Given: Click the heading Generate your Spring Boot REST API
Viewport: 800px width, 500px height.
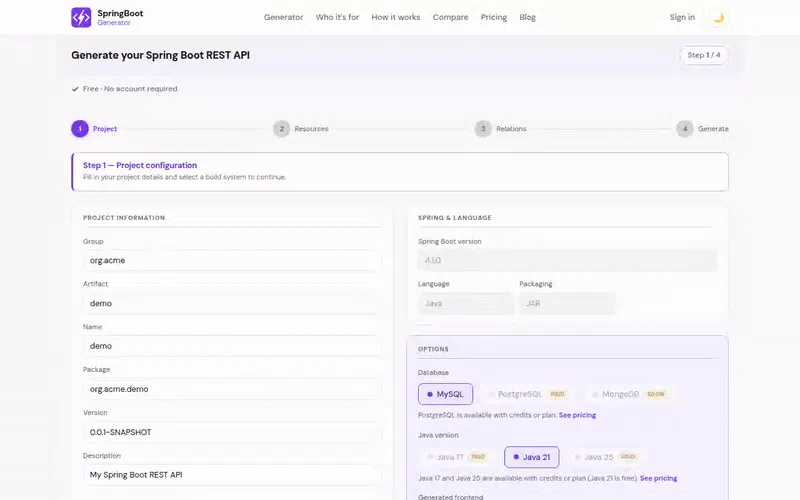Looking at the screenshot, I should click(x=160, y=55).
